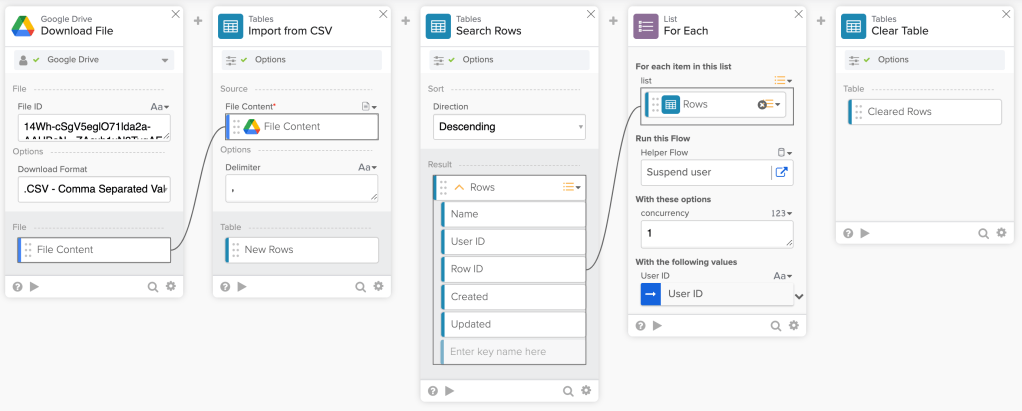1022x411 pixels.
Task: Run the Download File card with play icon
Action: 35,286
